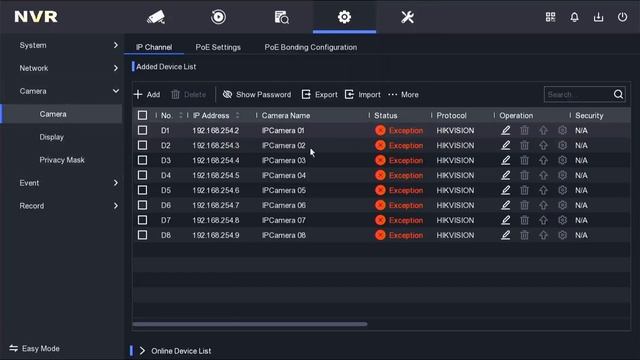Check the D5 row checkbox

(x=142, y=190)
